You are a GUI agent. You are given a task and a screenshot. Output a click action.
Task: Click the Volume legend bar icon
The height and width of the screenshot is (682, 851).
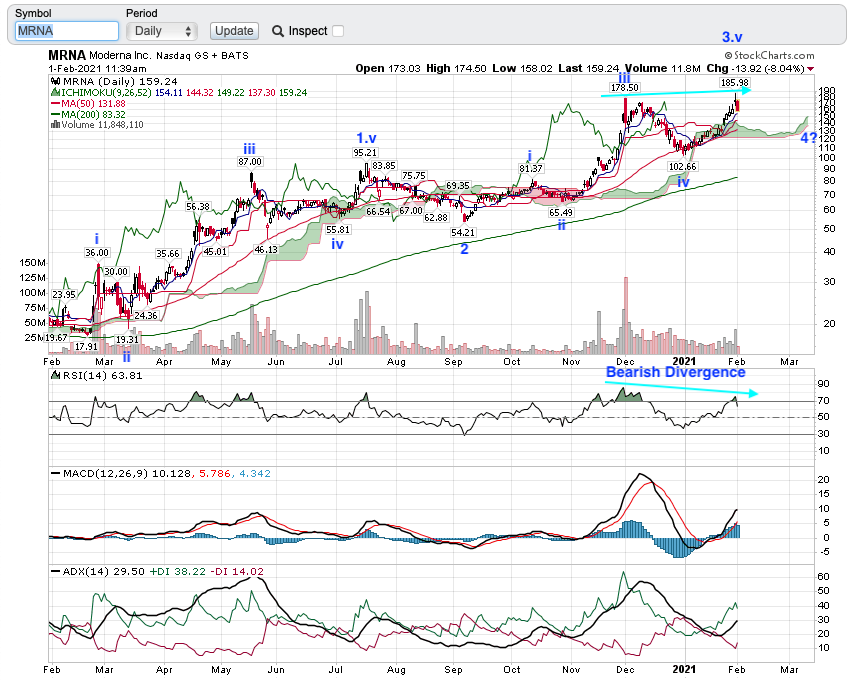pos(55,125)
